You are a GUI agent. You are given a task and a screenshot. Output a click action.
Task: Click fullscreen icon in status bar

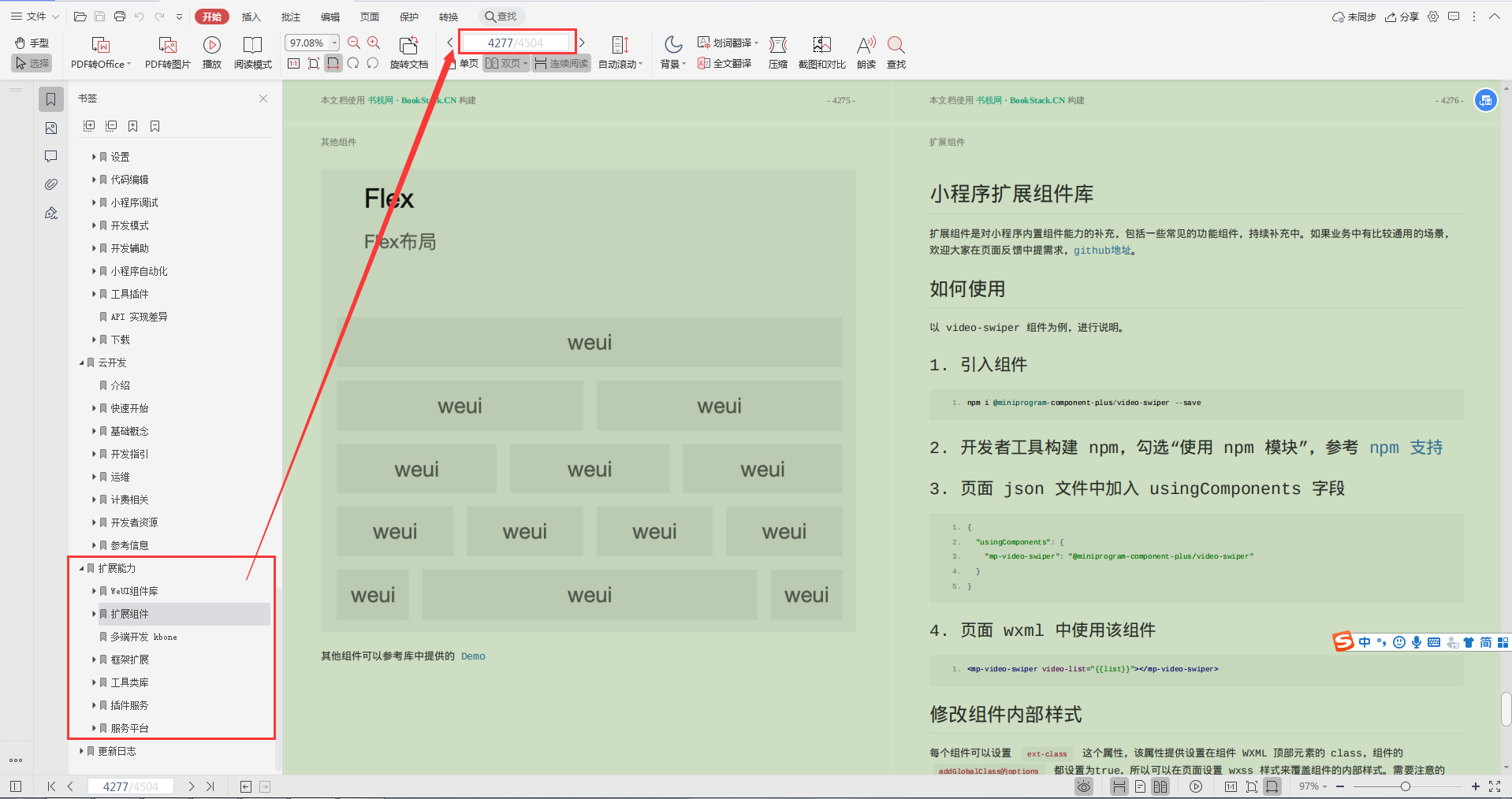pos(1495,786)
